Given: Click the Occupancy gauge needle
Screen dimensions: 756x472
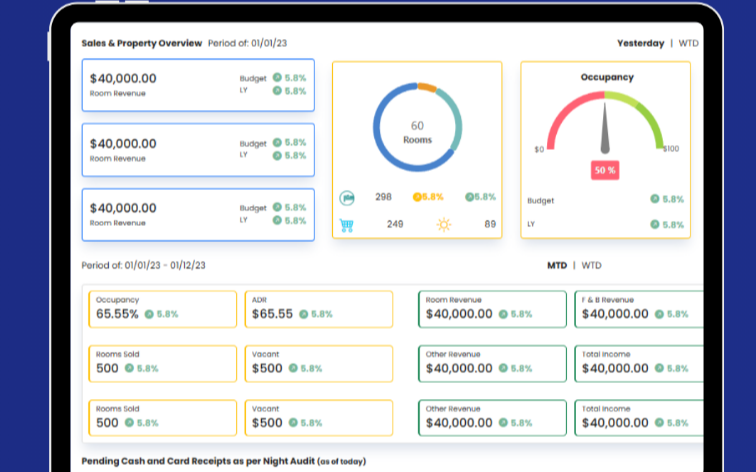Looking at the screenshot, I should tap(605, 128).
